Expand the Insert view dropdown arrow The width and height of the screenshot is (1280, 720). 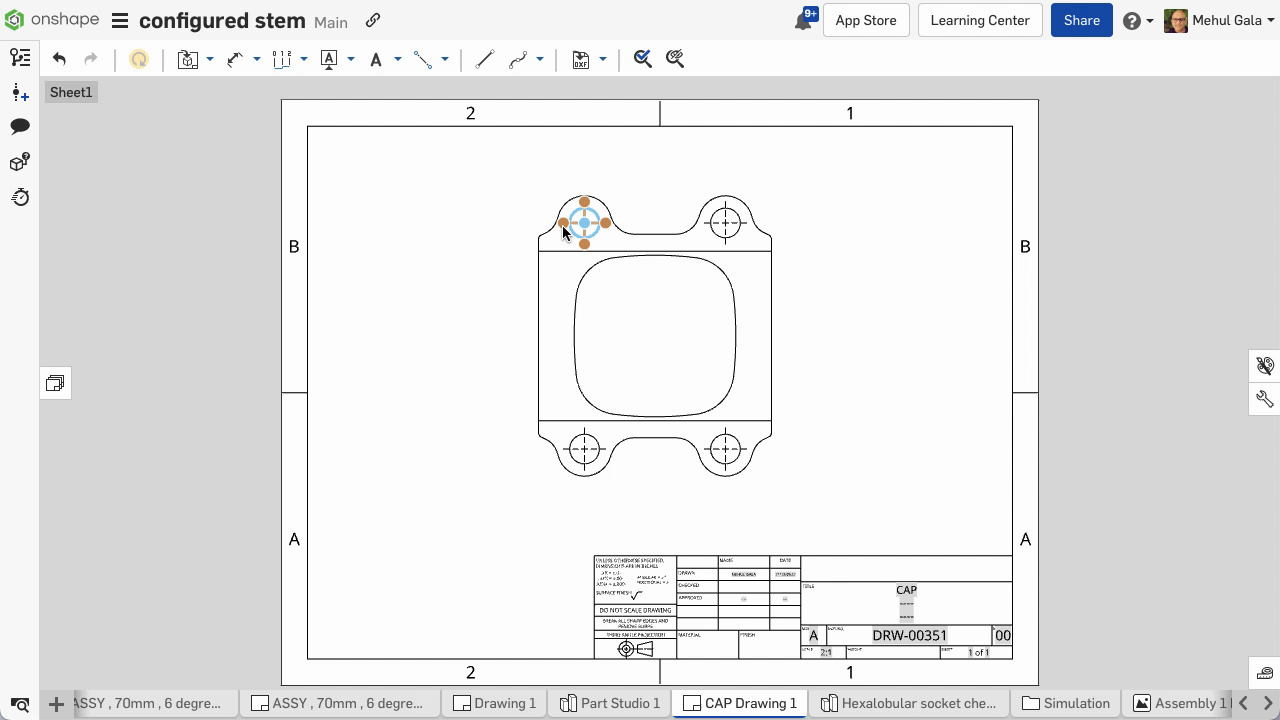pyautogui.click(x=210, y=60)
